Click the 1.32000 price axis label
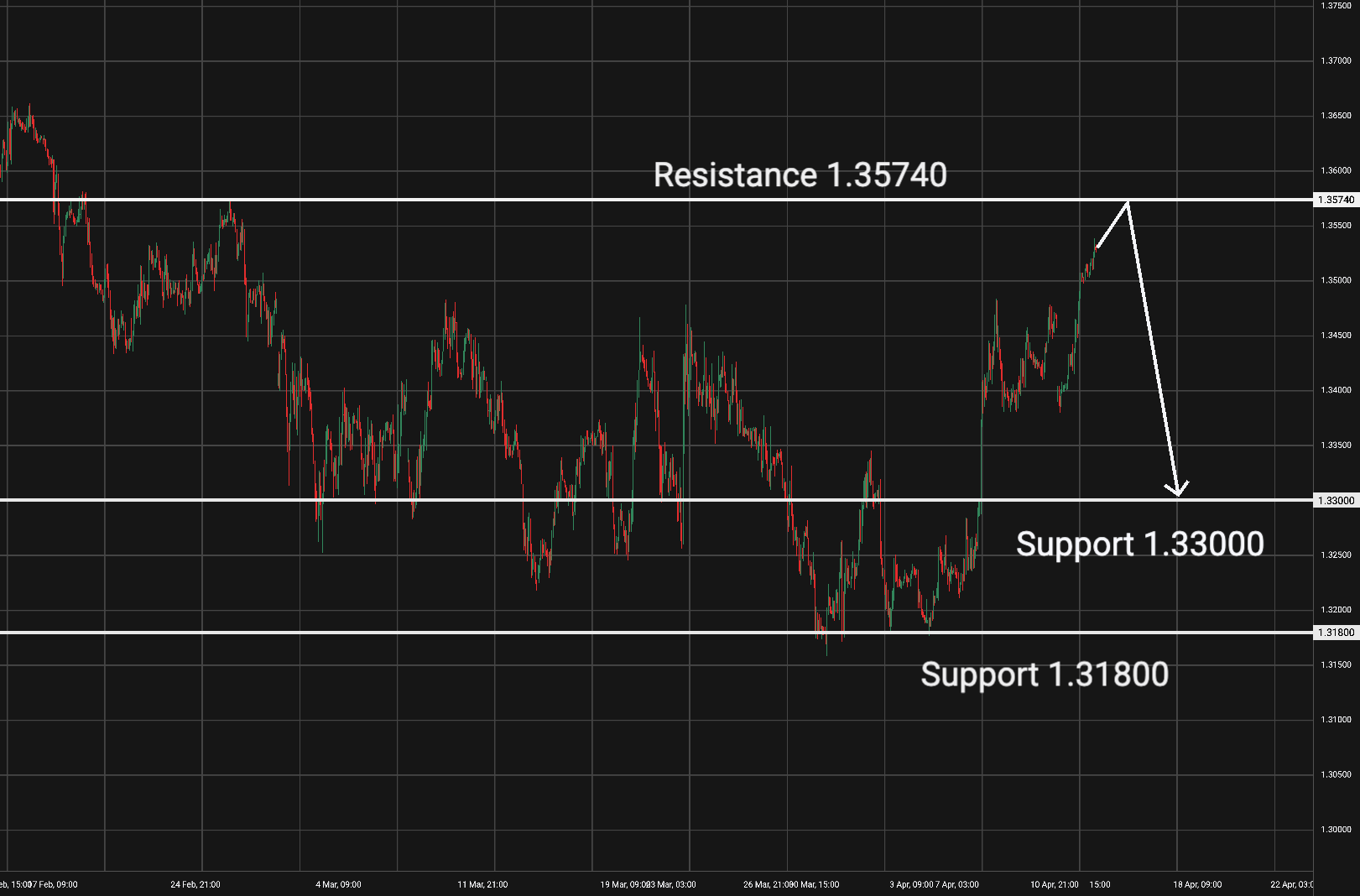The image size is (1360, 896). point(1337,610)
